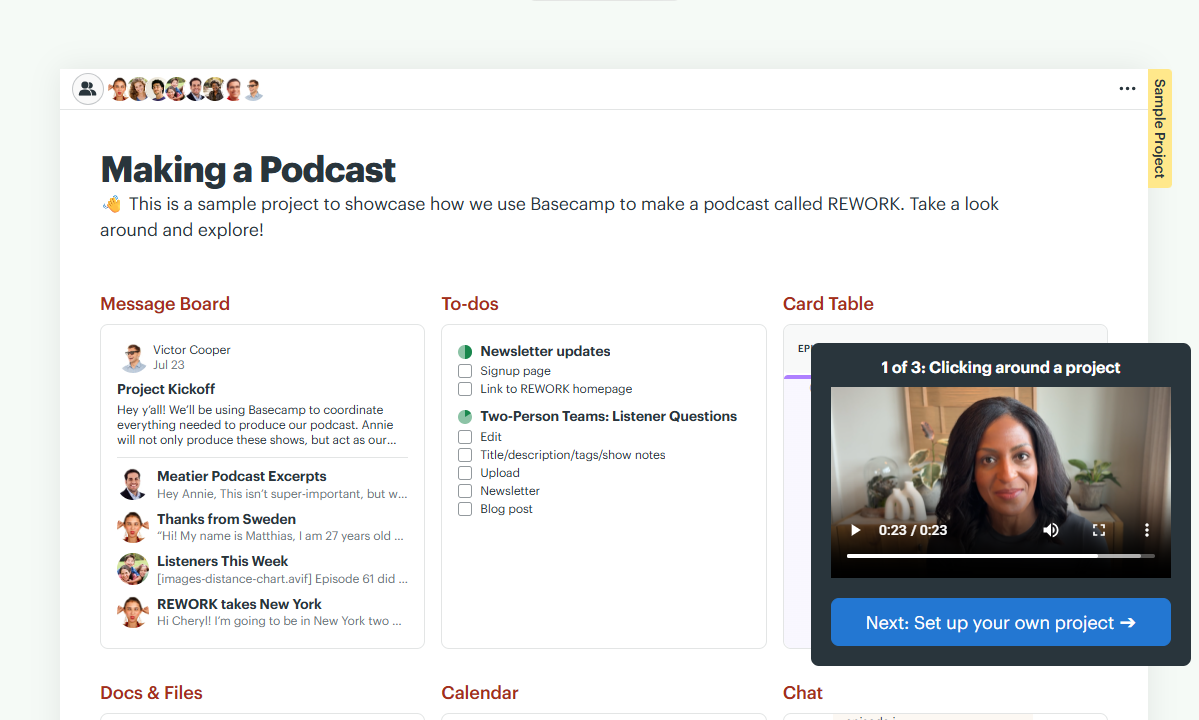Click avatar beside Meatier Podcast Excerpts
Image resolution: width=1199 pixels, height=720 pixels.
point(133,485)
